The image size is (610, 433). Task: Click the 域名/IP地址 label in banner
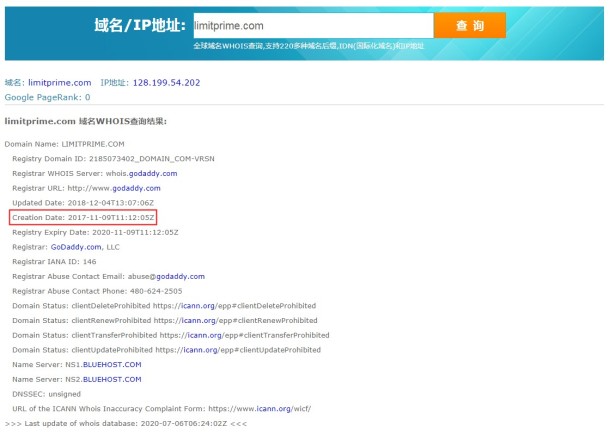coord(140,25)
